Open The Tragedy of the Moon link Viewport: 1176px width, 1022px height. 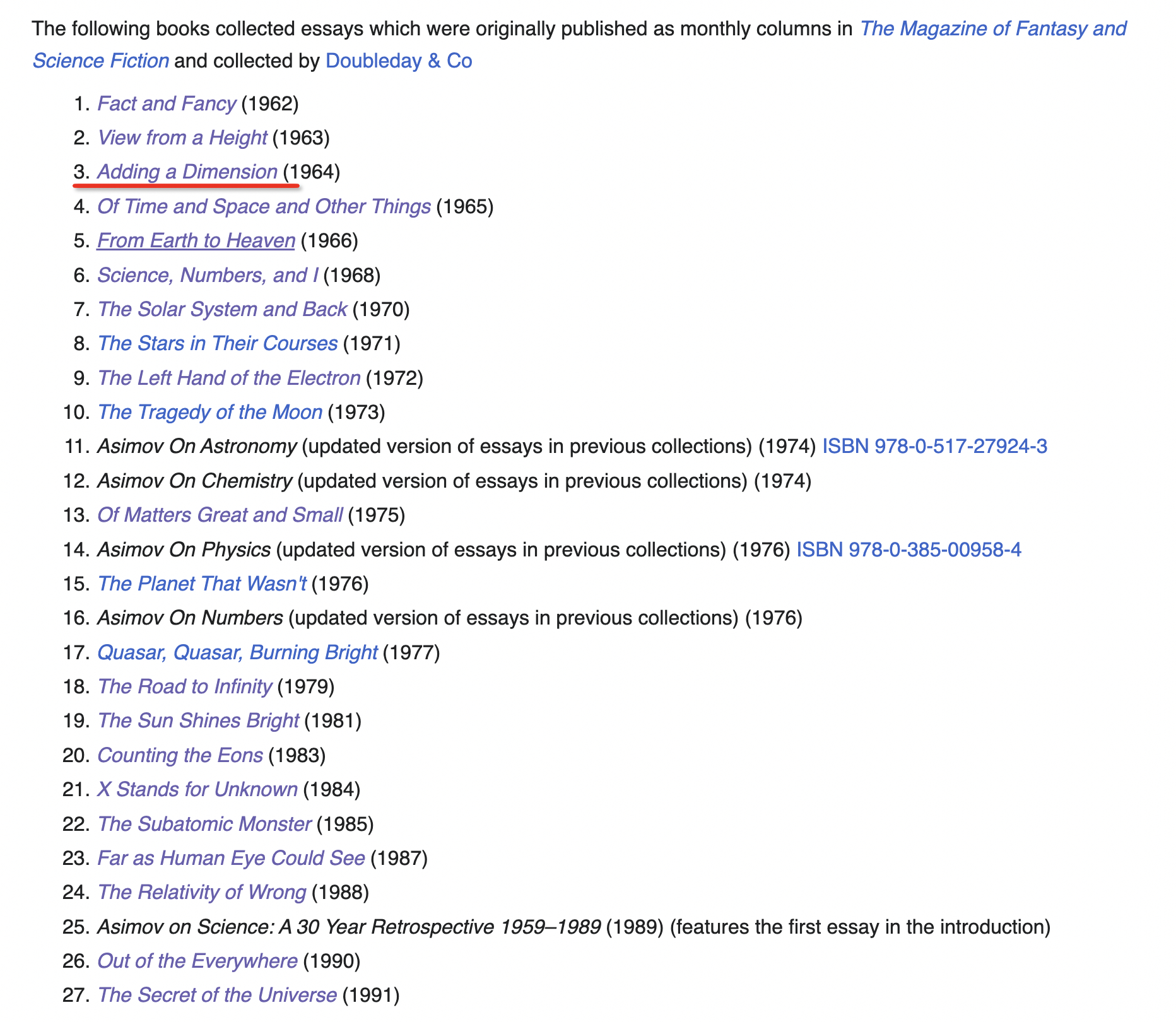click(210, 412)
